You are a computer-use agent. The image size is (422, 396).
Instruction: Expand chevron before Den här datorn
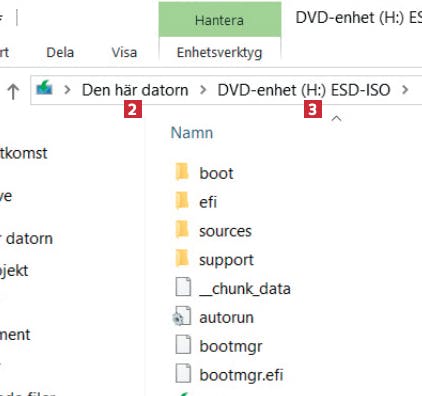pyautogui.click(x=67, y=90)
